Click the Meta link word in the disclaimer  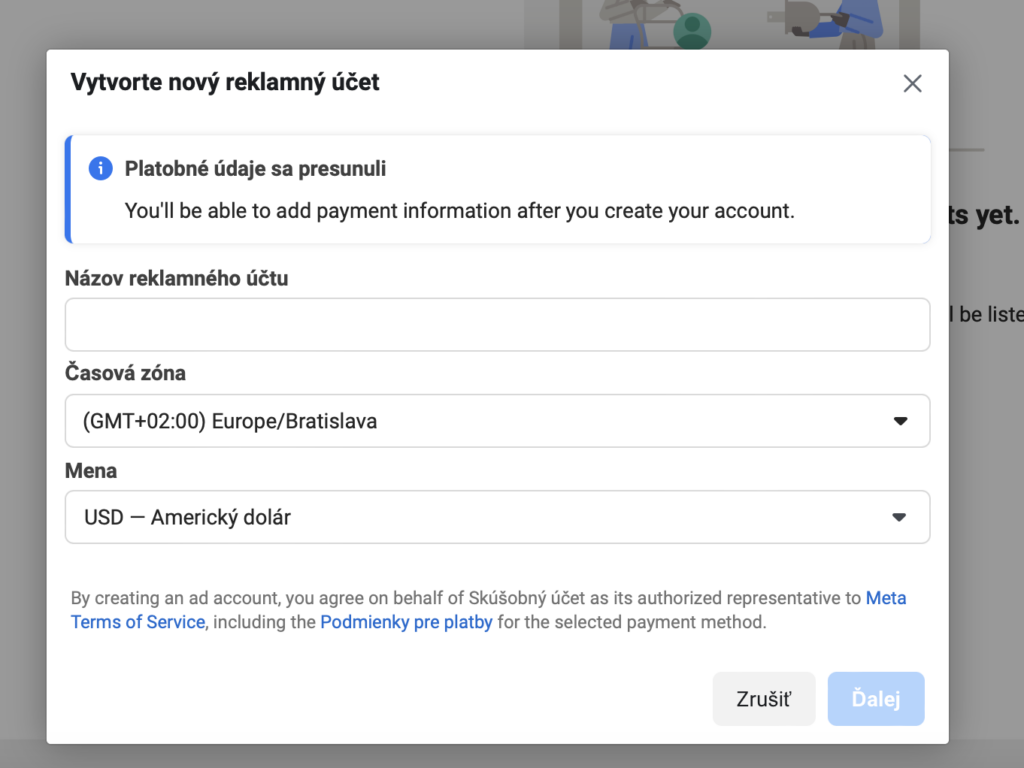(886, 598)
